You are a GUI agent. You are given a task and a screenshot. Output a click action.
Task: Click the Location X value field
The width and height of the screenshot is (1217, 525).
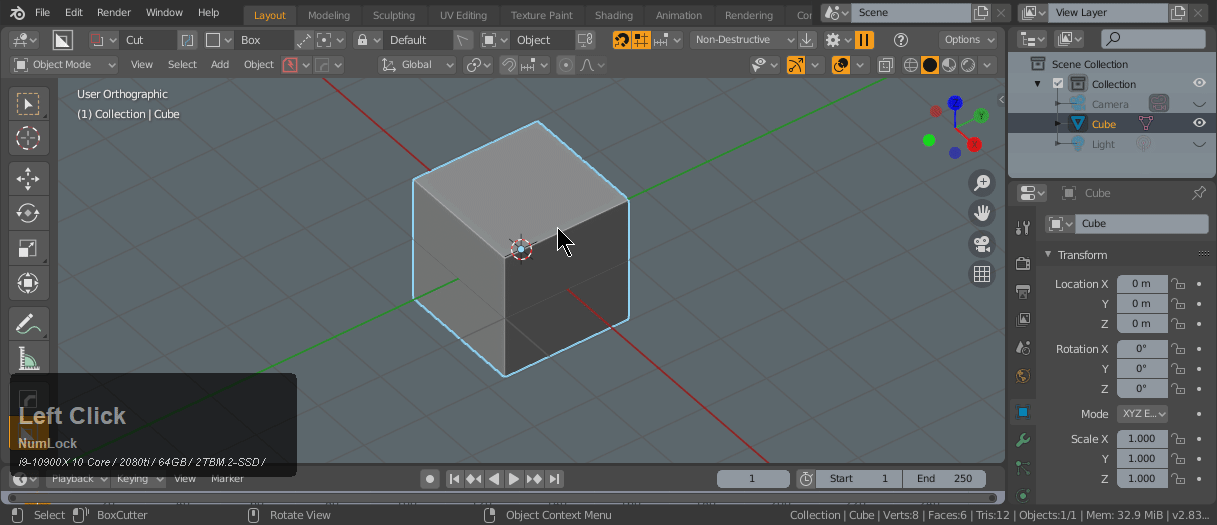click(1141, 284)
